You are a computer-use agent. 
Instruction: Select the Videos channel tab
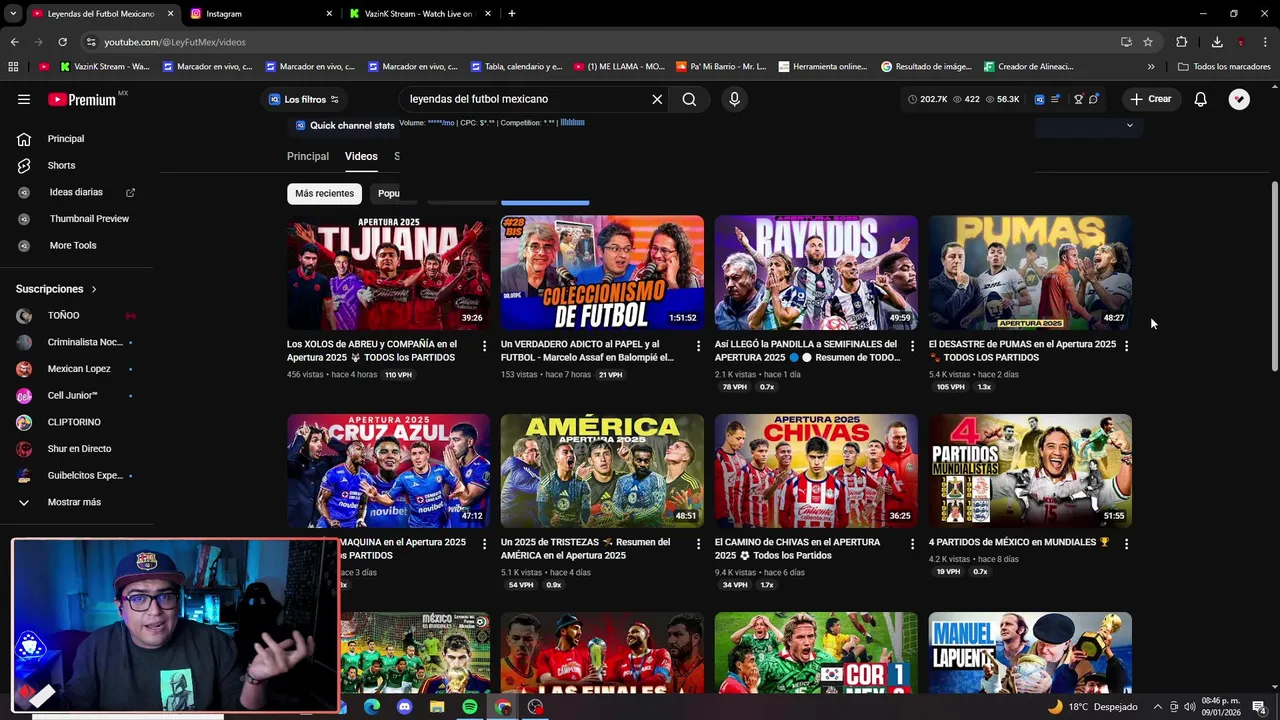[361, 156]
